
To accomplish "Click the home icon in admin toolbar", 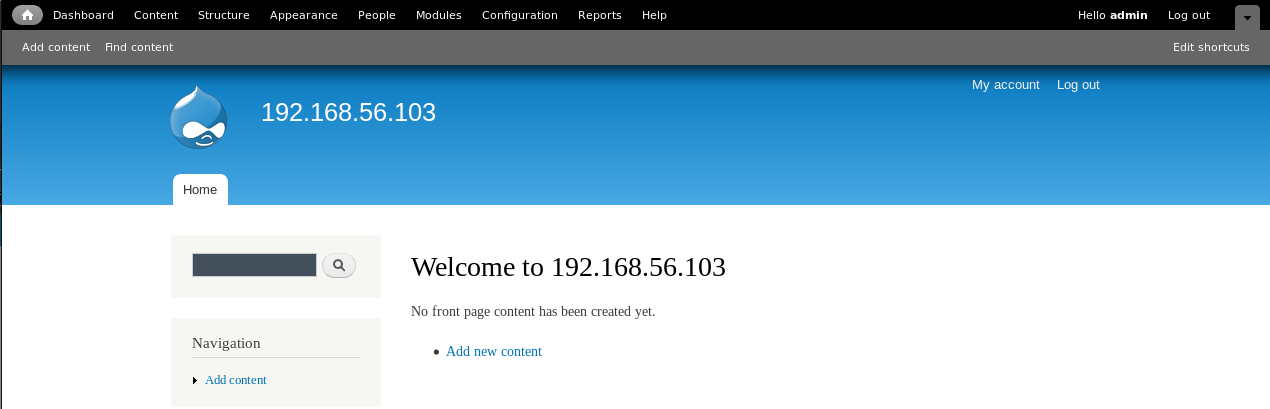I will [x=27, y=15].
